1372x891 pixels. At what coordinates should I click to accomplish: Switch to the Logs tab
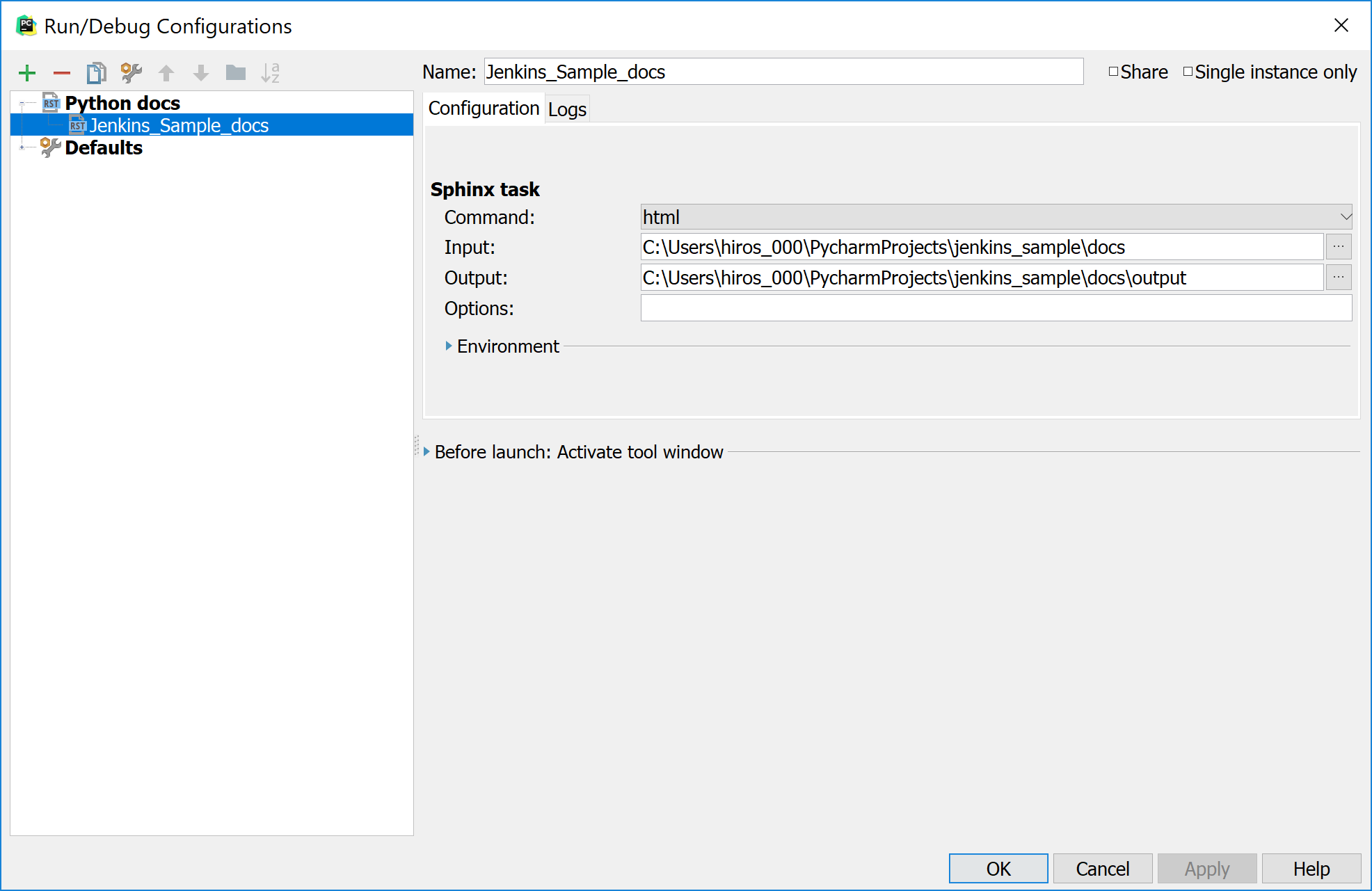point(567,109)
